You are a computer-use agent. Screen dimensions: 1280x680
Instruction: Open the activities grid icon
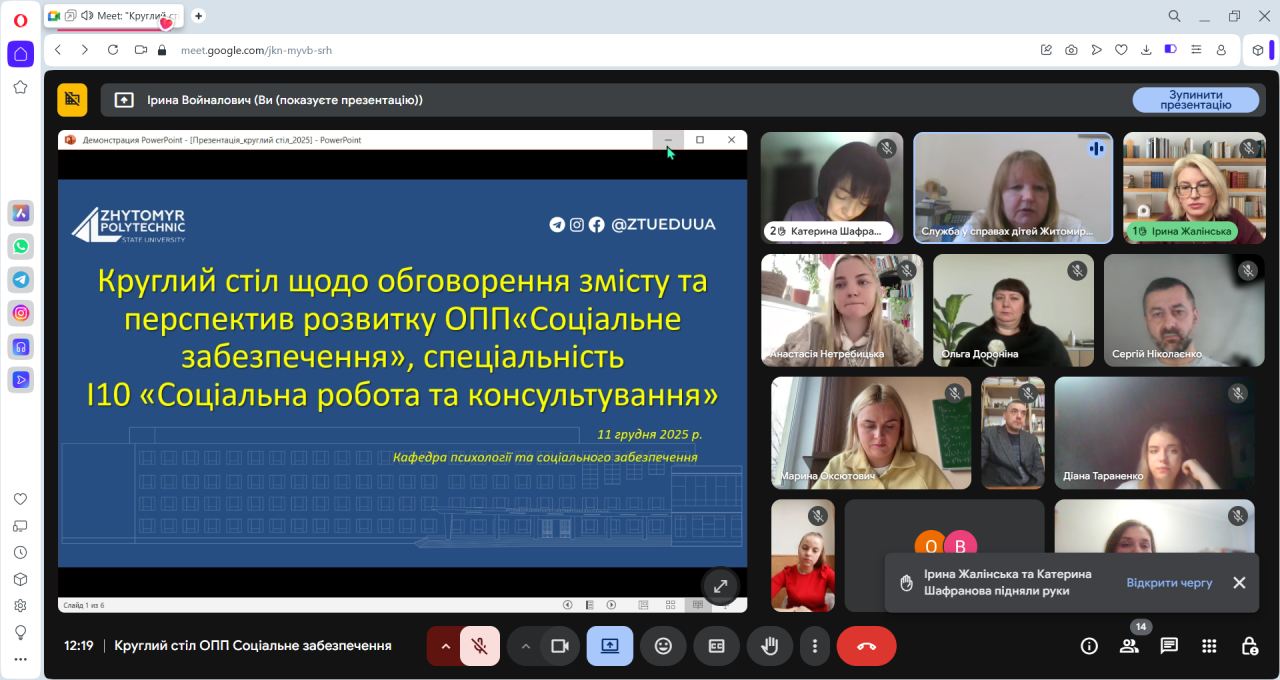coord(1209,646)
